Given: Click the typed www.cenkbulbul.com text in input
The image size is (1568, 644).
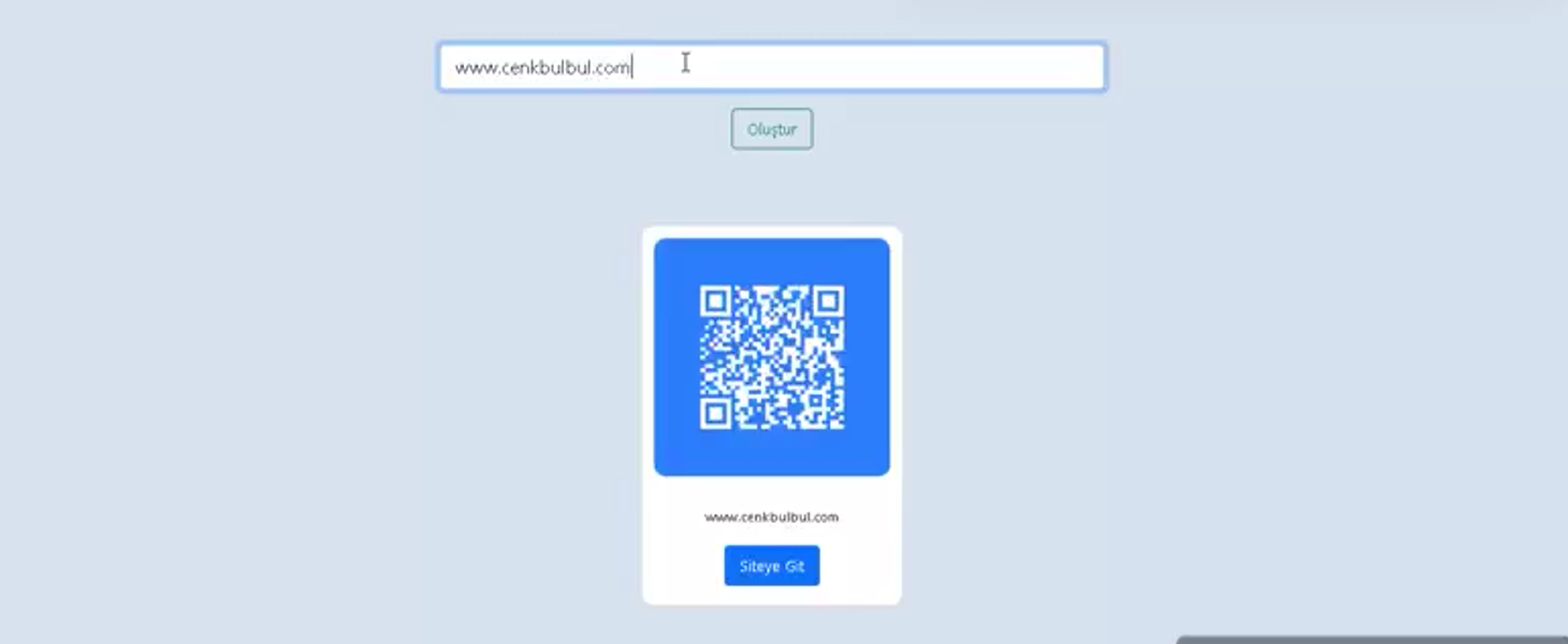Looking at the screenshot, I should tap(542, 67).
